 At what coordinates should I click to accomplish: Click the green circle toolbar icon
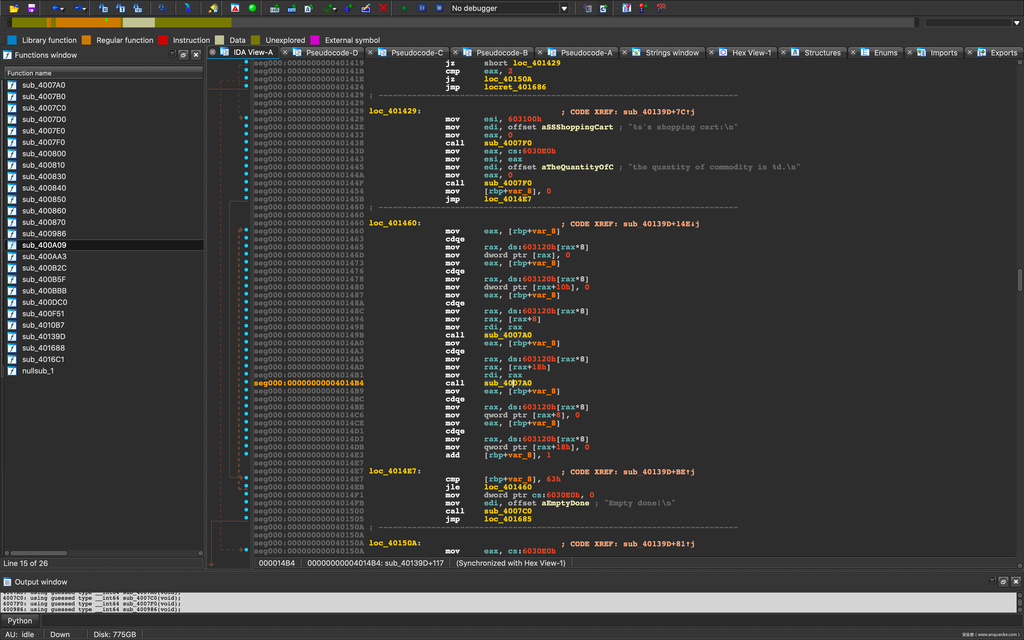(x=252, y=8)
